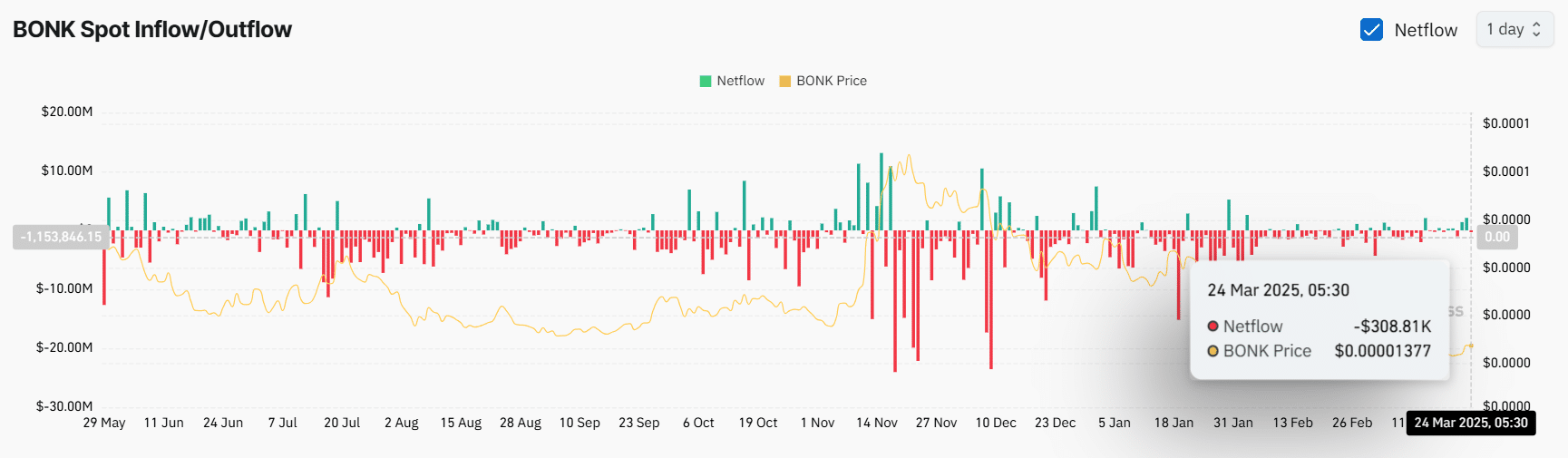Click the $0.00001377 BONK Price tooltip value
The image size is (1568, 458).
click(x=1382, y=351)
